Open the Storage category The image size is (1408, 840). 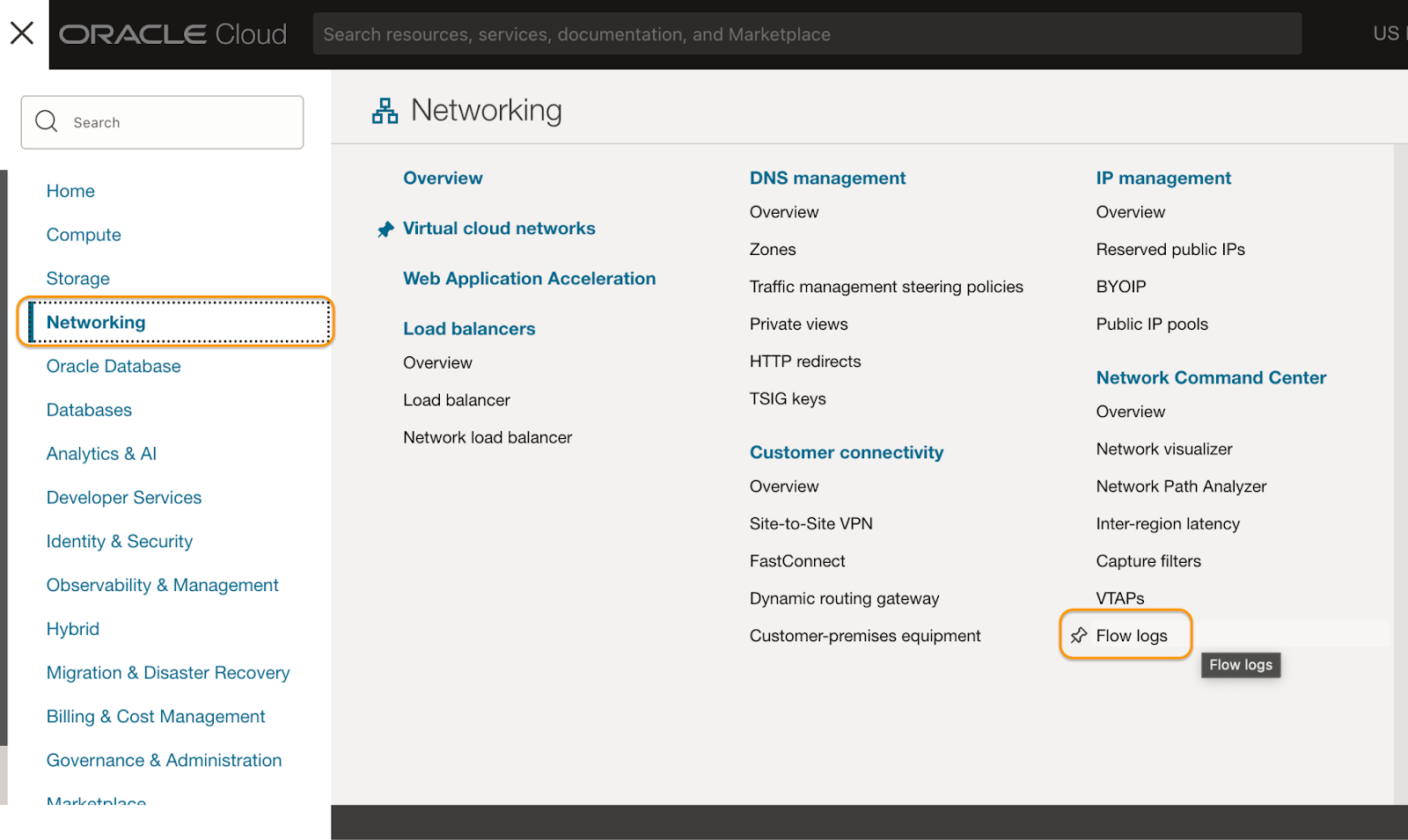click(78, 279)
